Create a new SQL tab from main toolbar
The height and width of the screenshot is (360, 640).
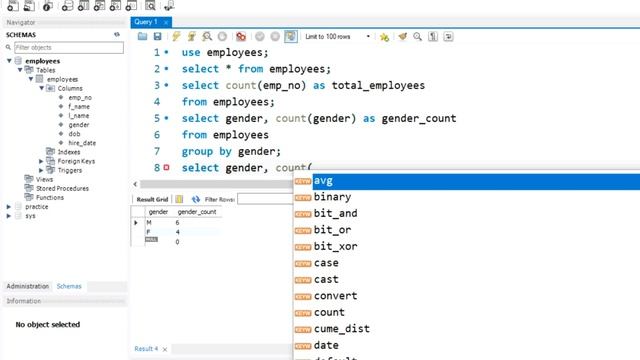[13, 6]
